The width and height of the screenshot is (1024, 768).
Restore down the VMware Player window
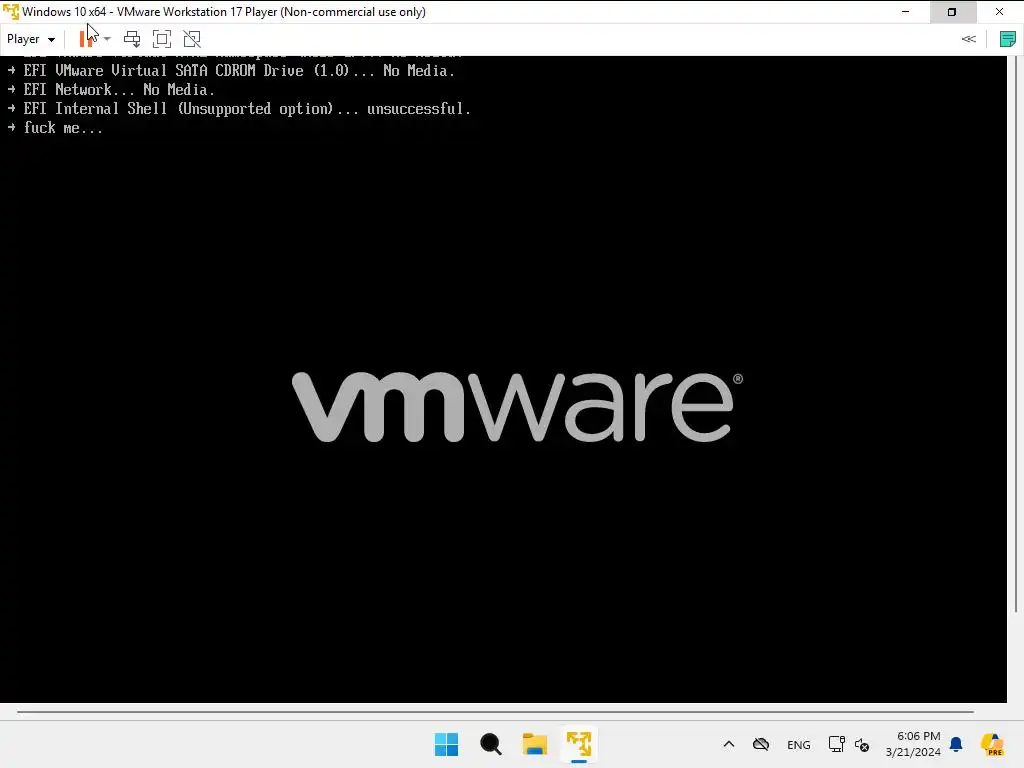pos(952,12)
